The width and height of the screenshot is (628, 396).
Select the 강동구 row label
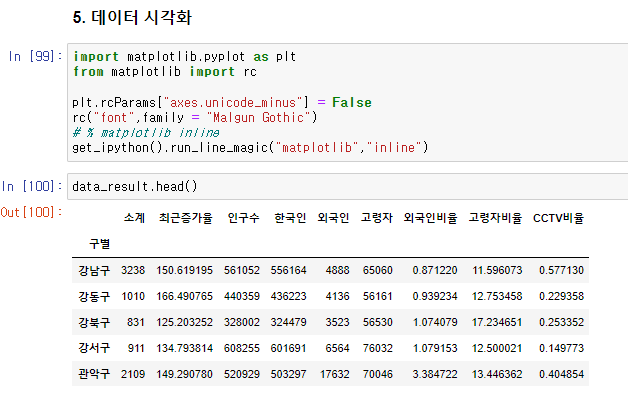point(94,296)
